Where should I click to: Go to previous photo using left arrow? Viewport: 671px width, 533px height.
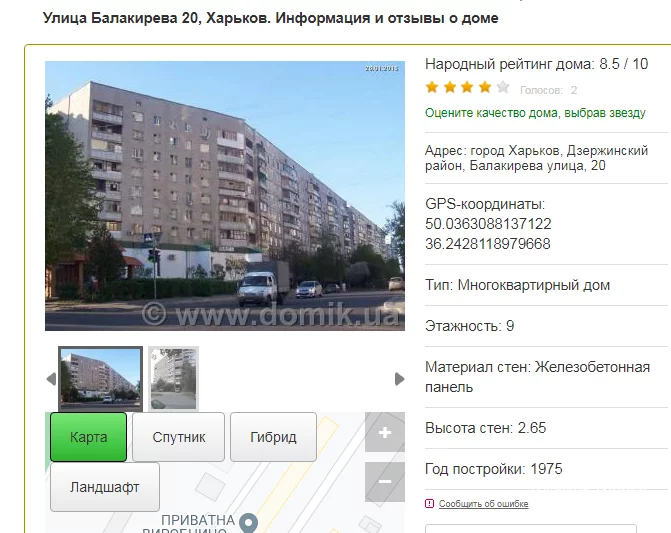click(x=51, y=379)
